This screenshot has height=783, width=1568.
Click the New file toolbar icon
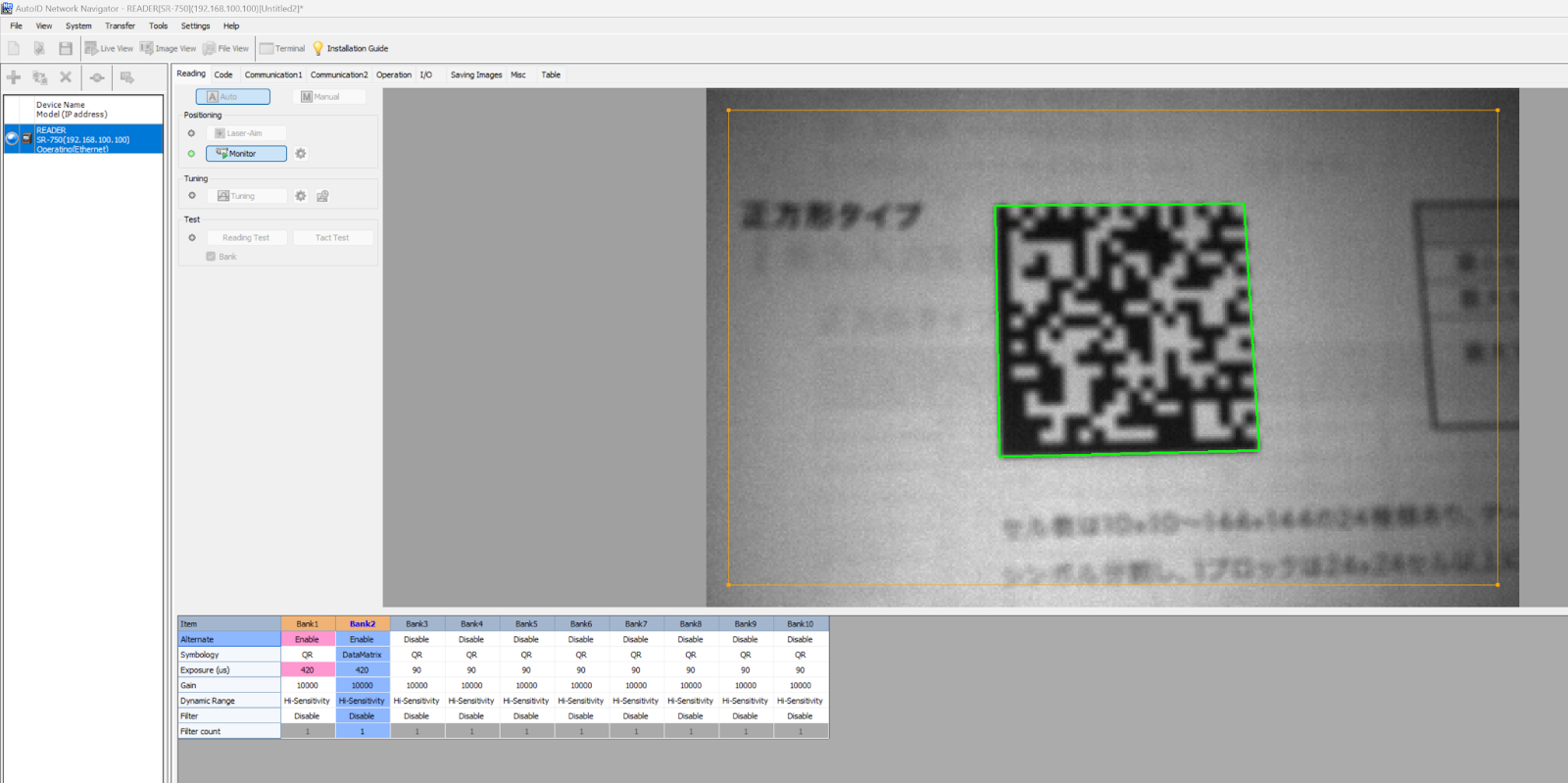14,48
